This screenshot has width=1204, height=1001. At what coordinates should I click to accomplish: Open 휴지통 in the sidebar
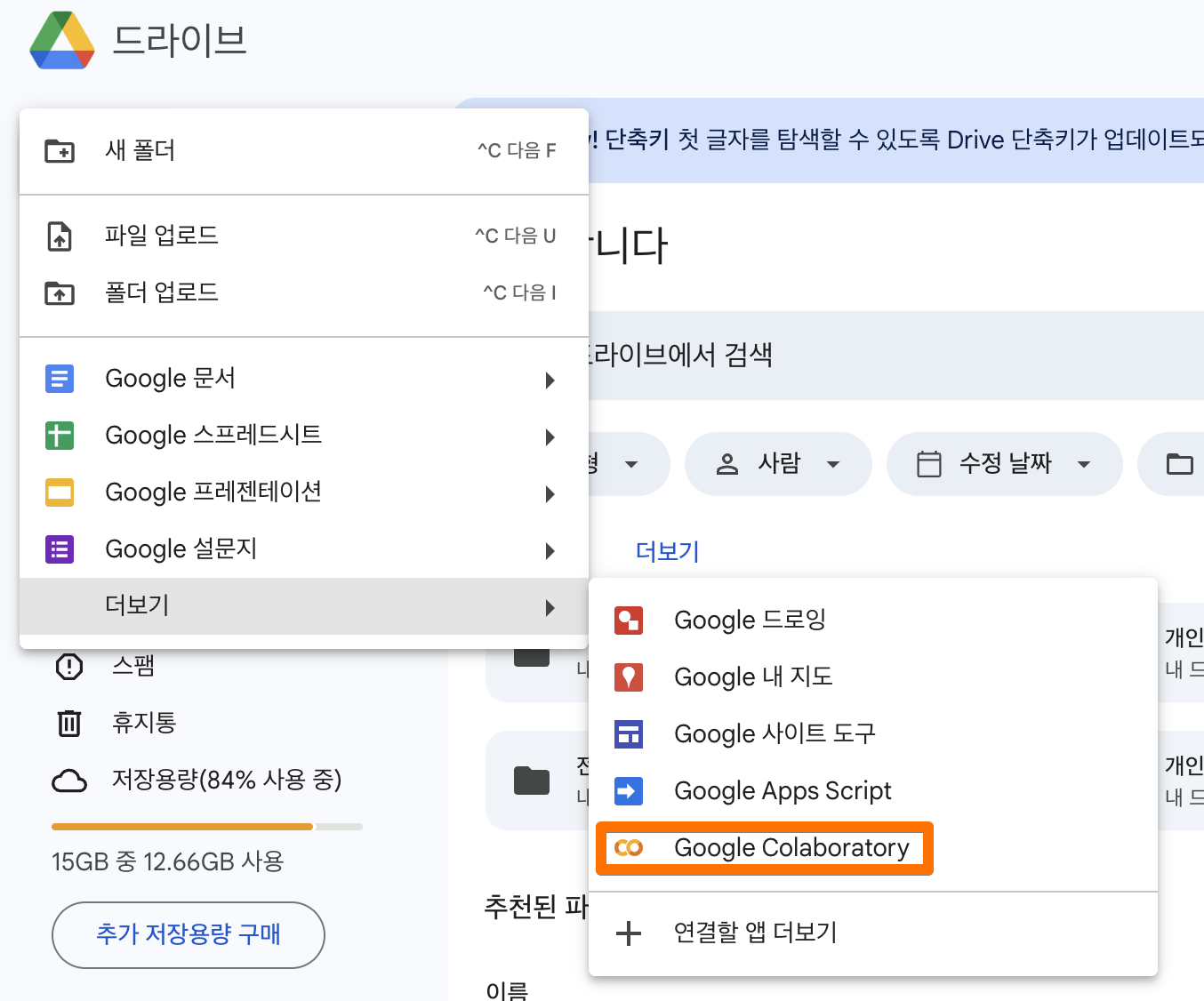[x=144, y=723]
